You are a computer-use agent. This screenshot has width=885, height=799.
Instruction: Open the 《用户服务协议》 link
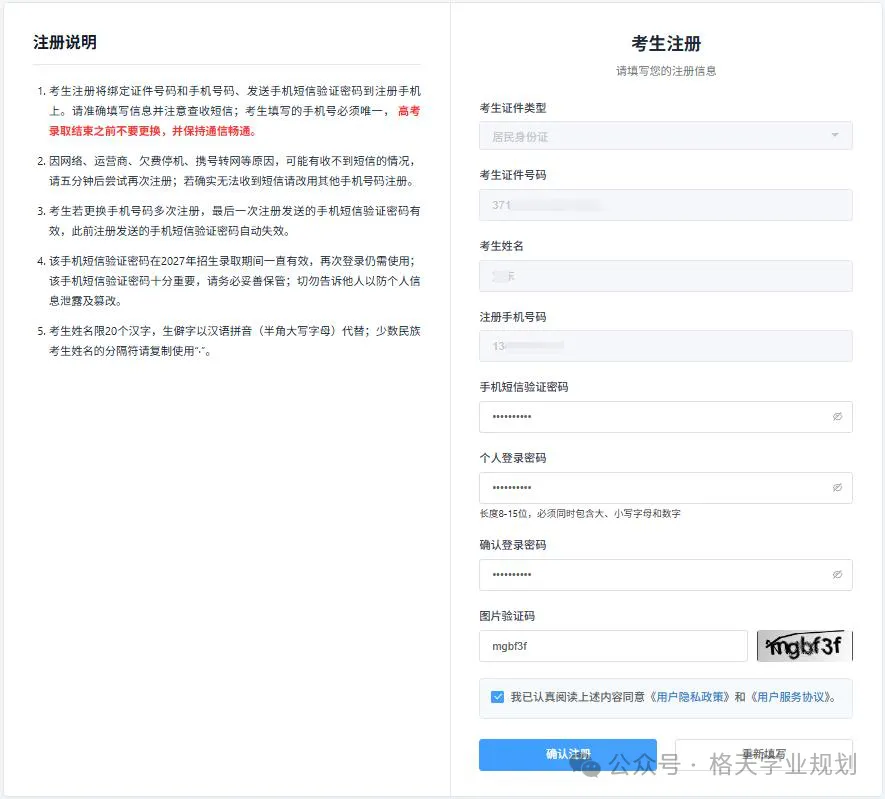[790, 697]
